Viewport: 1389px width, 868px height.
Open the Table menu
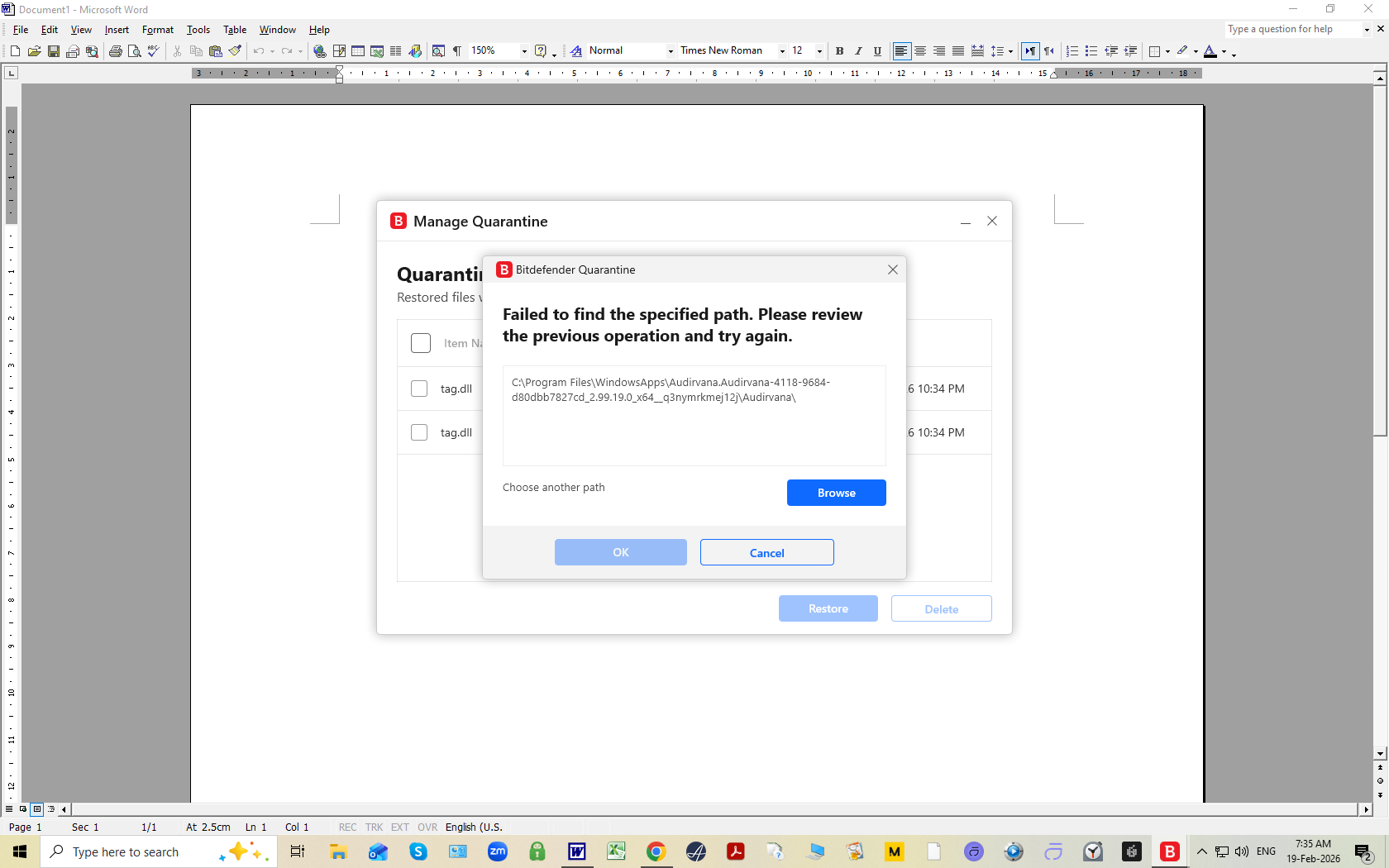(x=235, y=30)
